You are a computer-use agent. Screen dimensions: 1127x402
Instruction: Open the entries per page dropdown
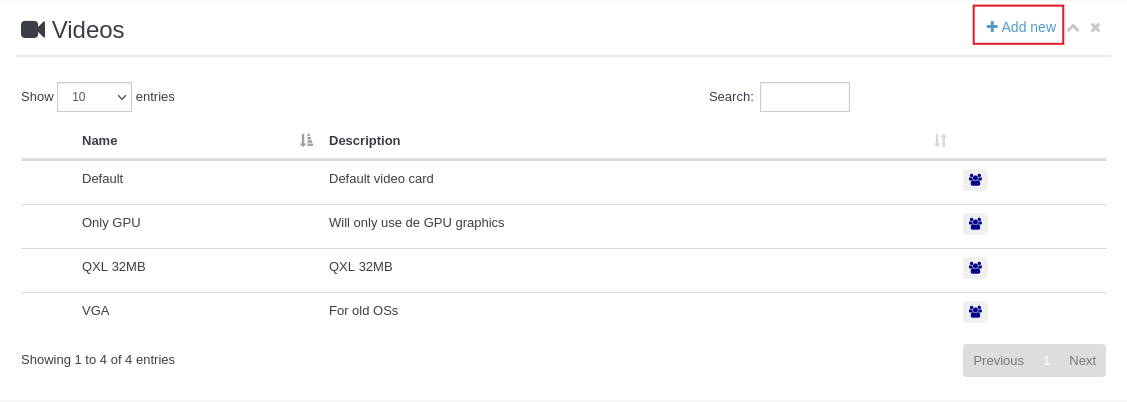point(94,97)
